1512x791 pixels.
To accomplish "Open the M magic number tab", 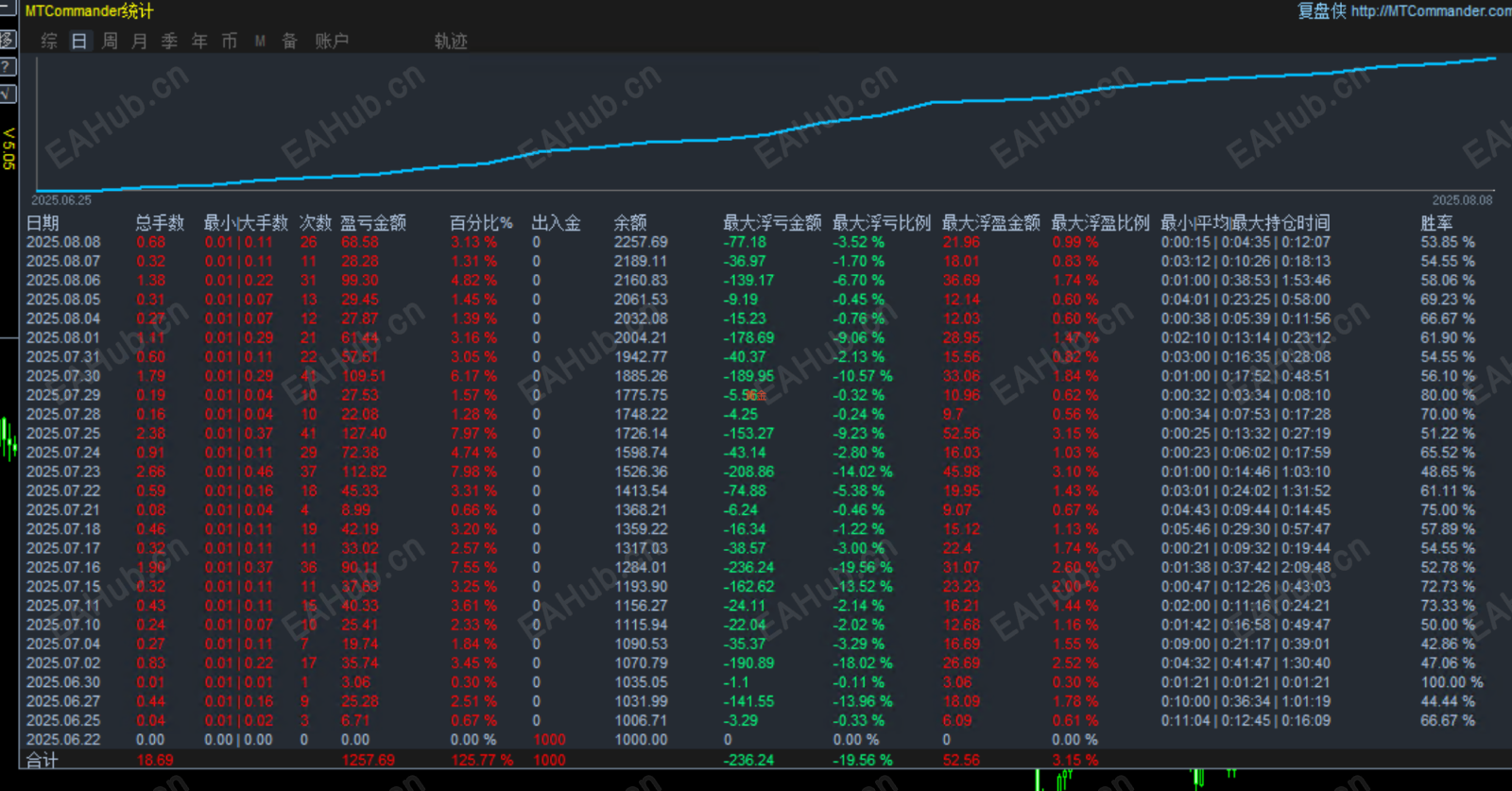I will [260, 41].
